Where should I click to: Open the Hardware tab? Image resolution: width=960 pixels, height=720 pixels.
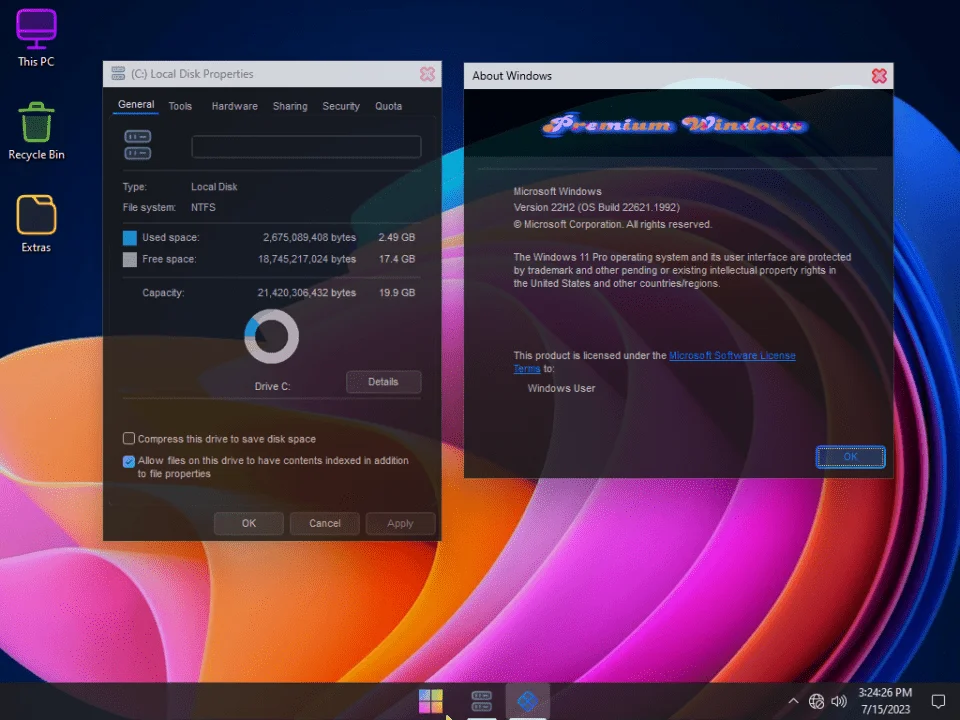(x=234, y=106)
